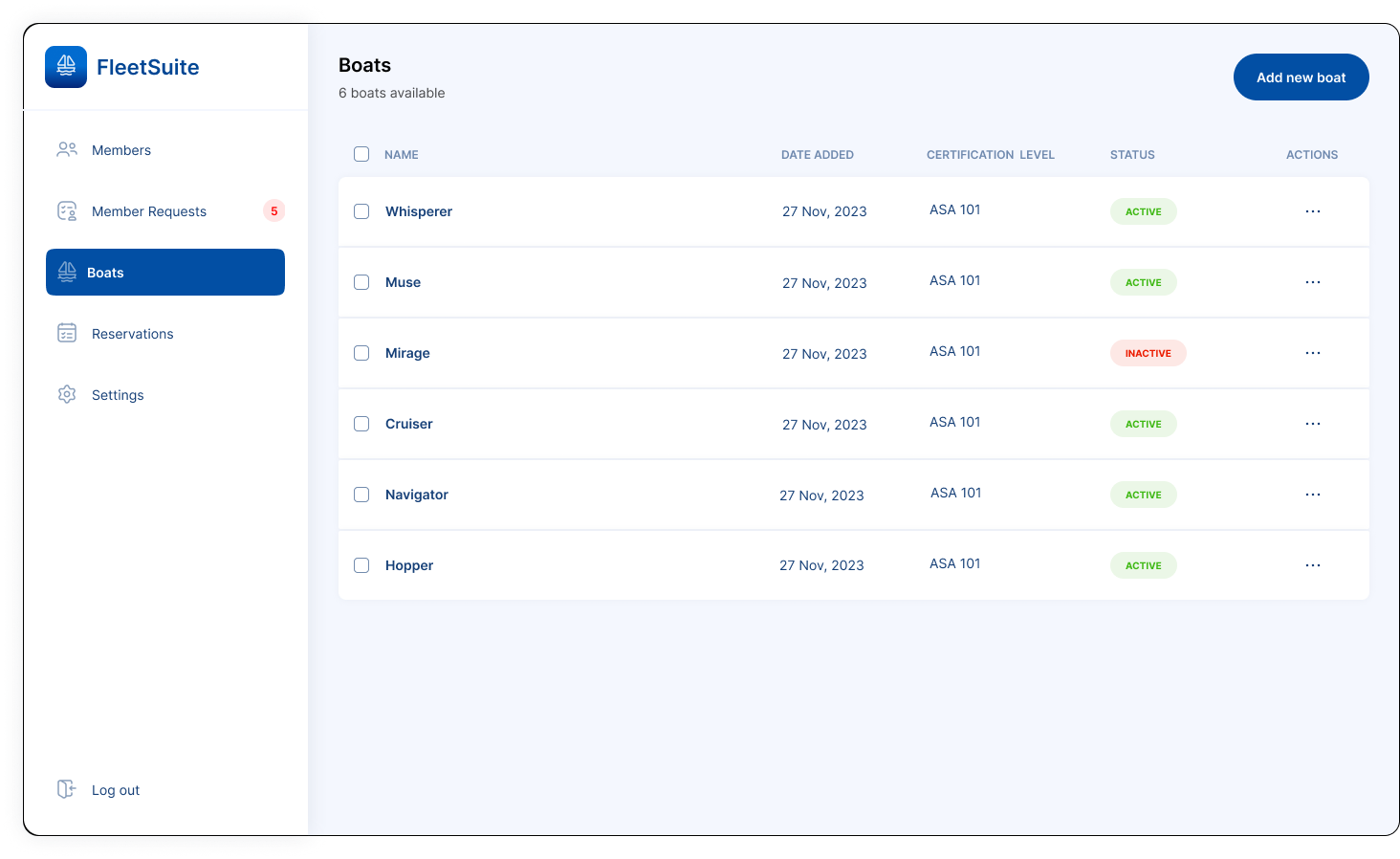Image resolution: width=1400 pixels, height=859 pixels.
Task: Click the Log out door icon
Action: [x=65, y=789]
